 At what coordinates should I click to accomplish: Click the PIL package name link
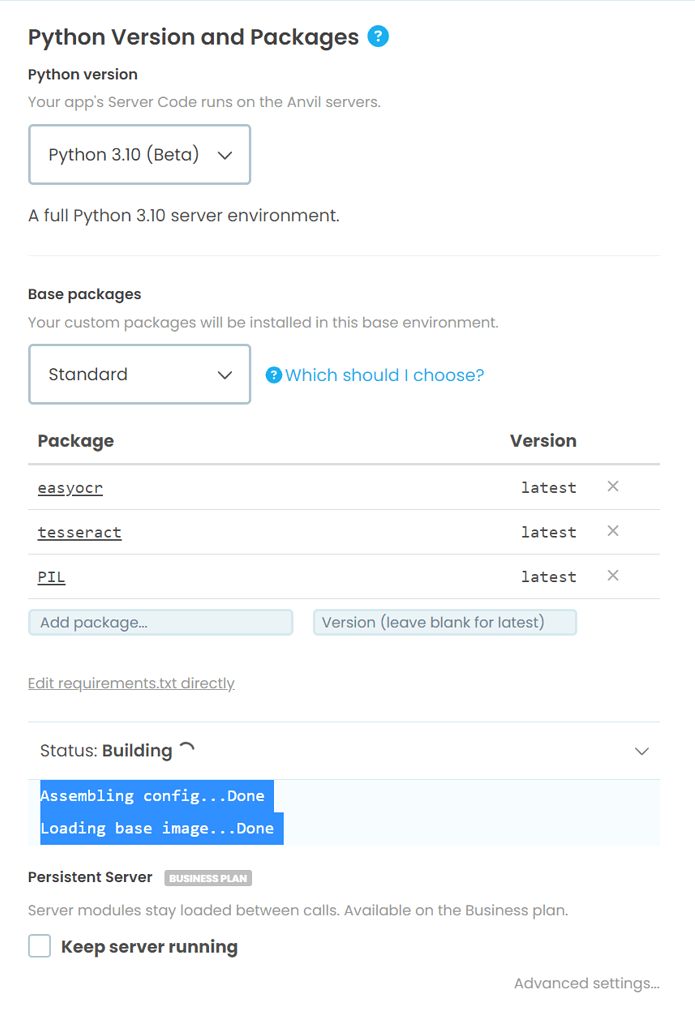coord(51,577)
